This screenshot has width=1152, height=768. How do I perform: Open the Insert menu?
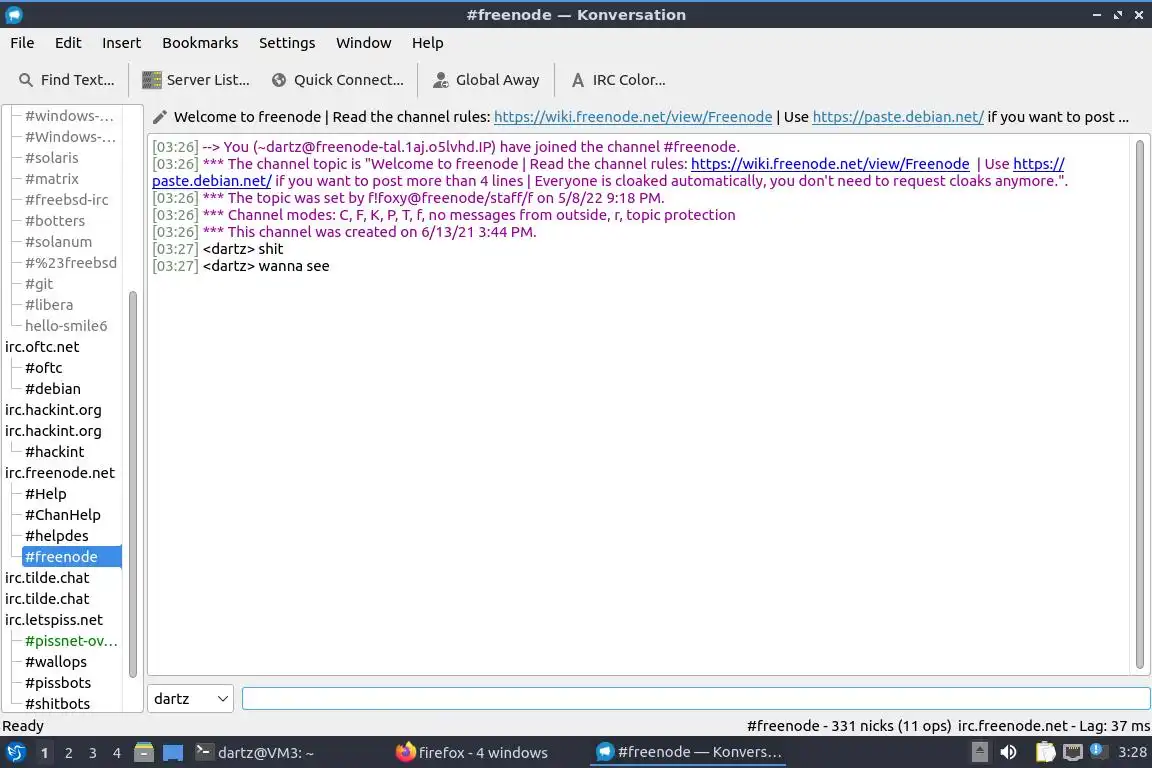[121, 43]
